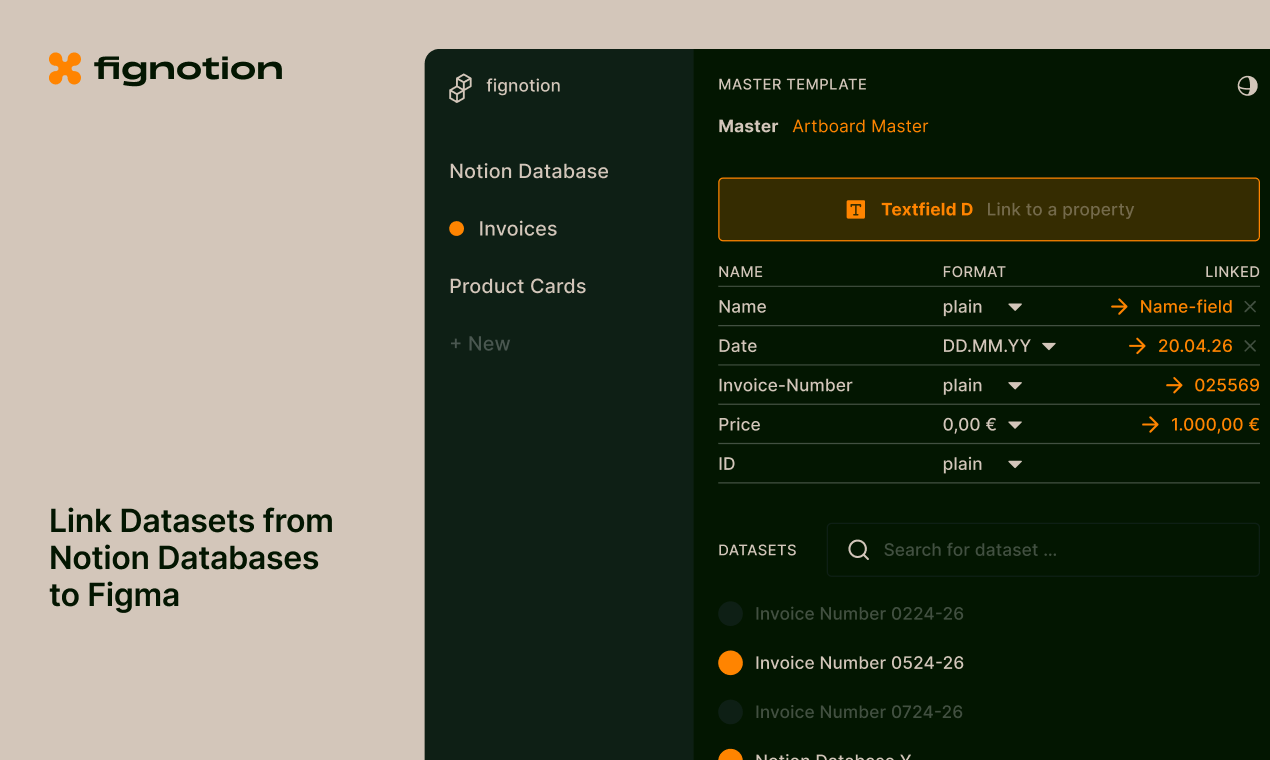This screenshot has width=1270, height=760.
Task: Click the DATASETS section label
Action: point(757,550)
